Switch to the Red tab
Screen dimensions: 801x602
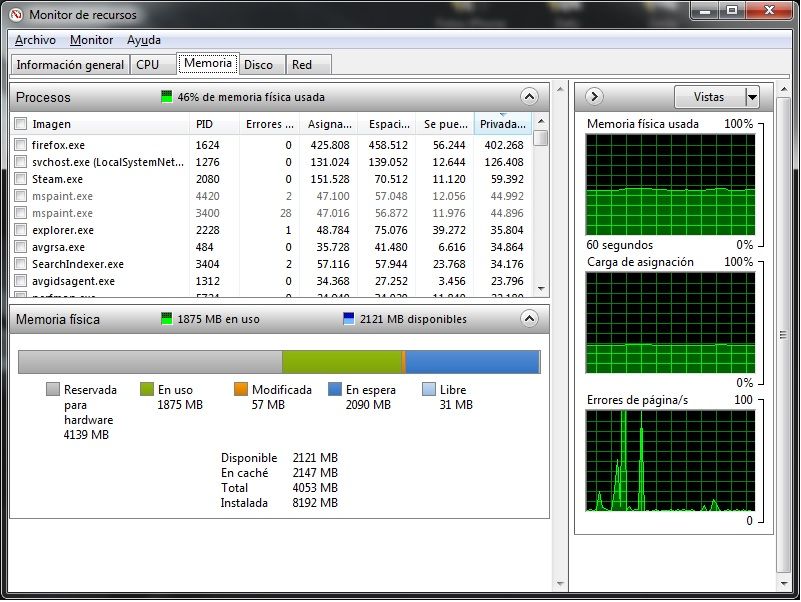(x=309, y=65)
